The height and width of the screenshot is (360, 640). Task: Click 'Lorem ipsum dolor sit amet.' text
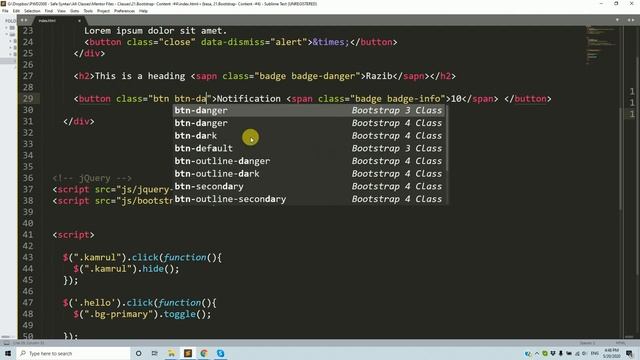tap(156, 31)
